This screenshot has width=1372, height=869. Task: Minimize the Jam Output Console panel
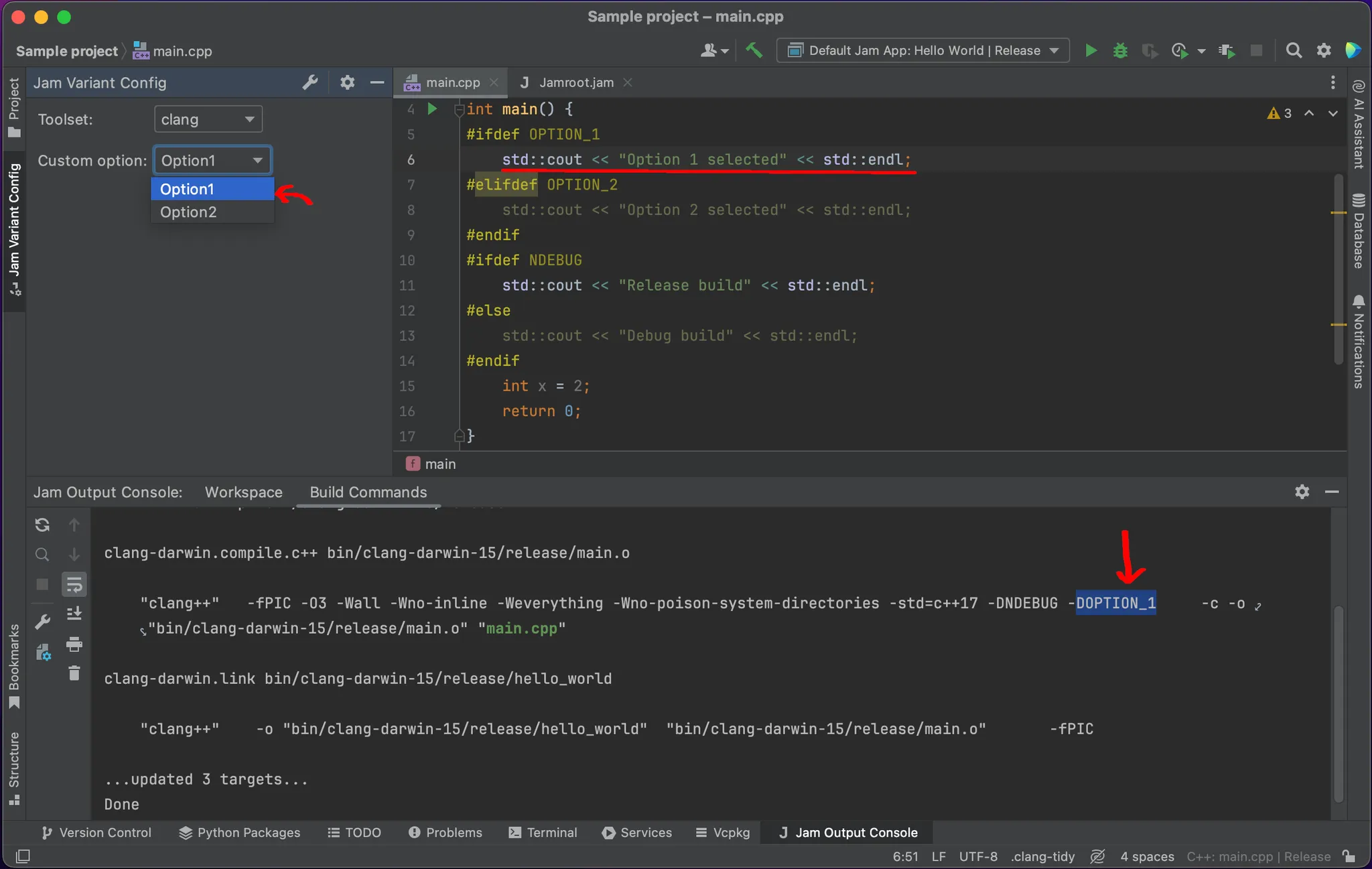point(1332,492)
